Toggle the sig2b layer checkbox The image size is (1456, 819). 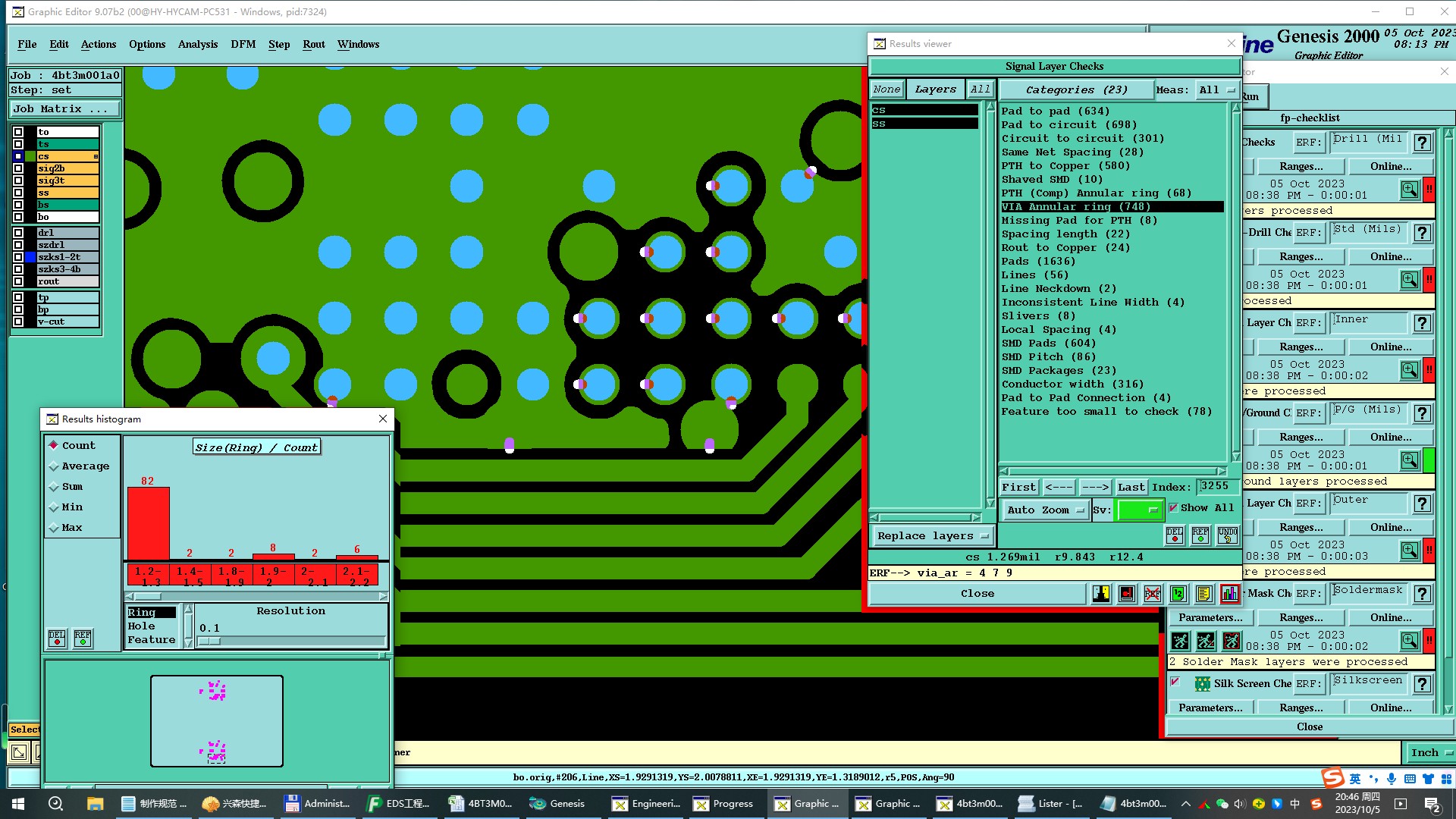pos(18,168)
